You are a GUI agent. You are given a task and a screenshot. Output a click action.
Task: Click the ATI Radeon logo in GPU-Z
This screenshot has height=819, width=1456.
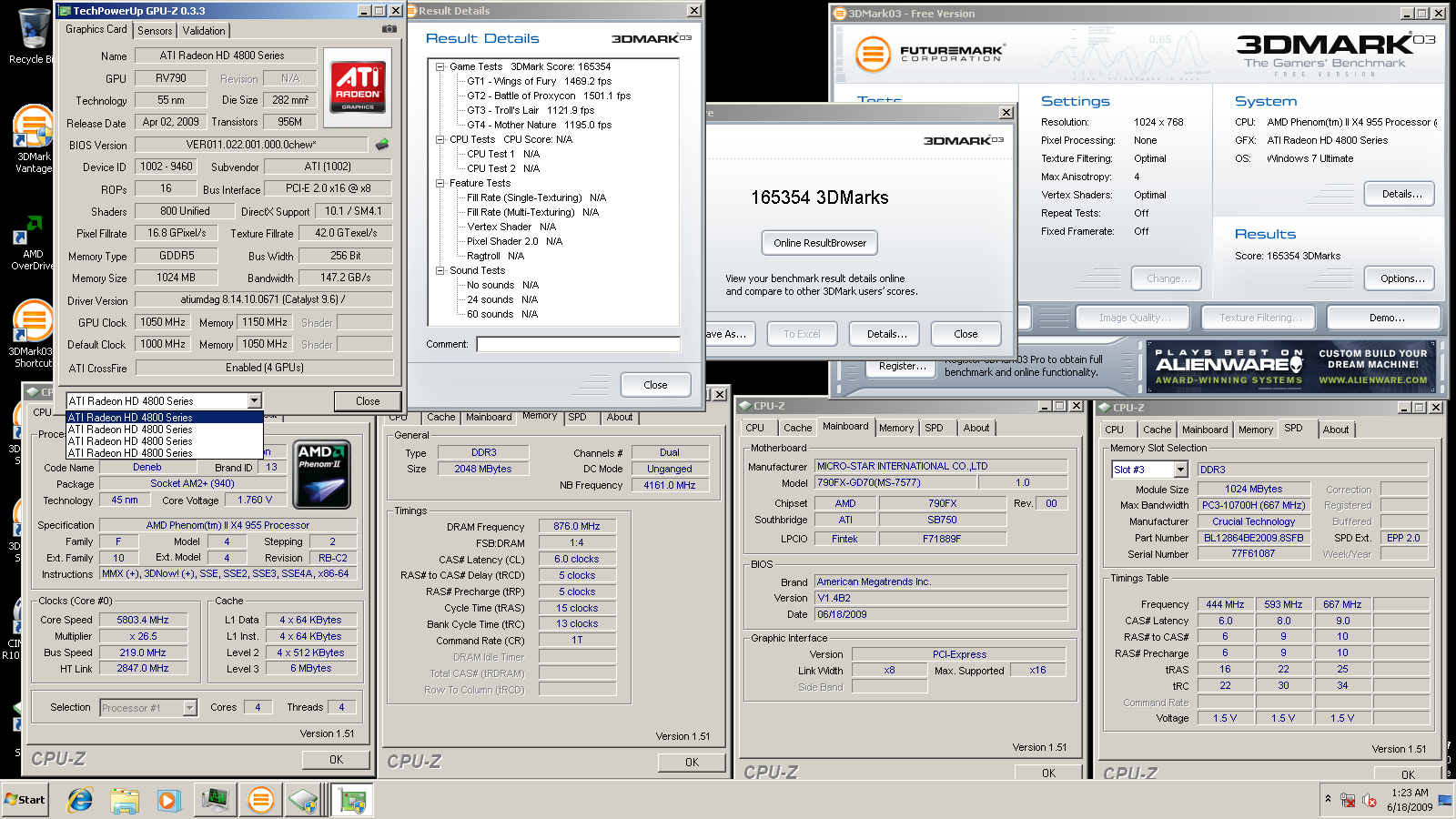(358, 87)
